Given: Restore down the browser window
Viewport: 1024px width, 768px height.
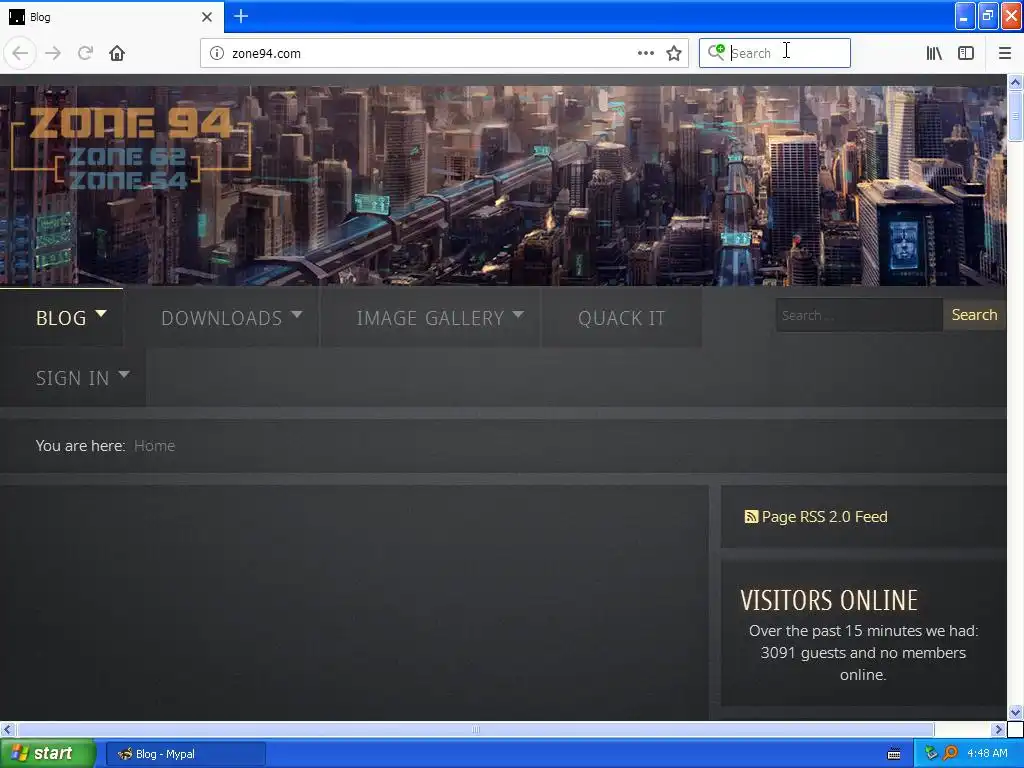Looking at the screenshot, I should tap(988, 16).
